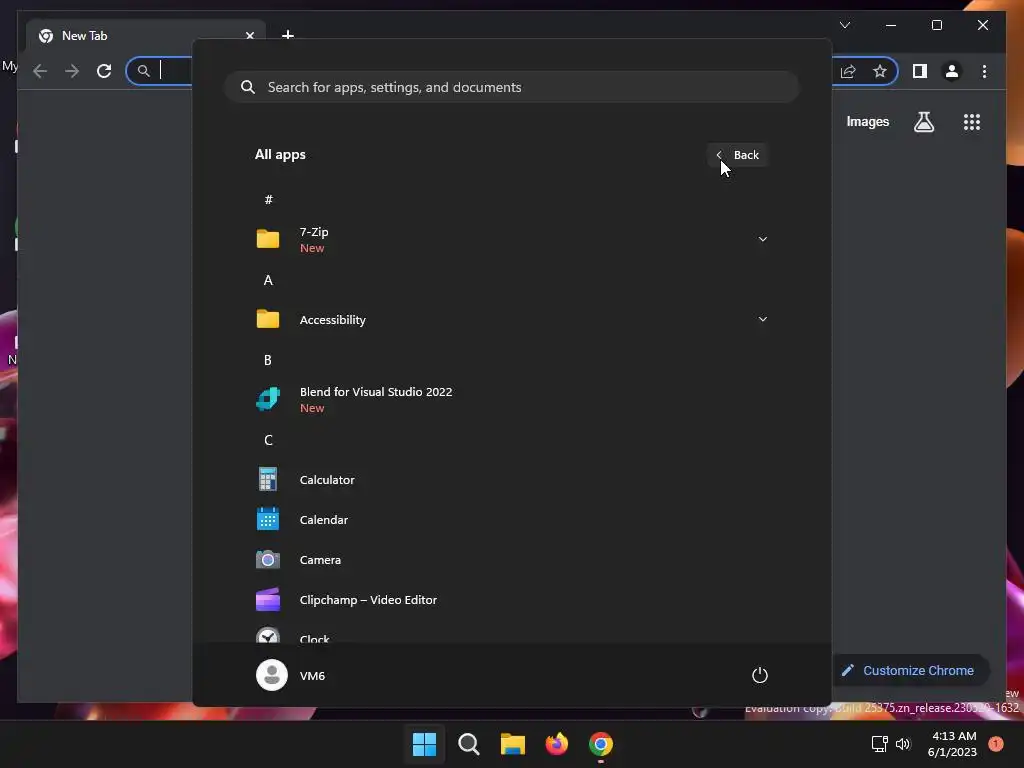Reload the page in Chrome
1024x768 pixels.
pyautogui.click(x=104, y=71)
